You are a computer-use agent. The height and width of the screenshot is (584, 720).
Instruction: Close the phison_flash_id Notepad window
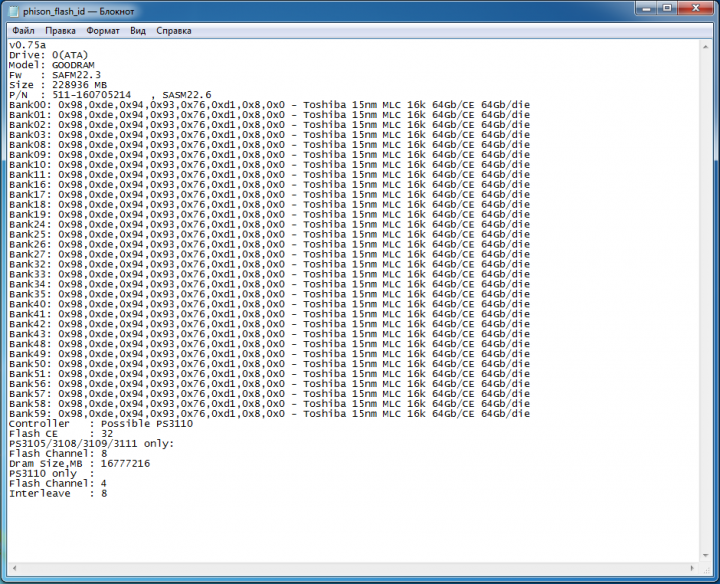click(695, 8)
